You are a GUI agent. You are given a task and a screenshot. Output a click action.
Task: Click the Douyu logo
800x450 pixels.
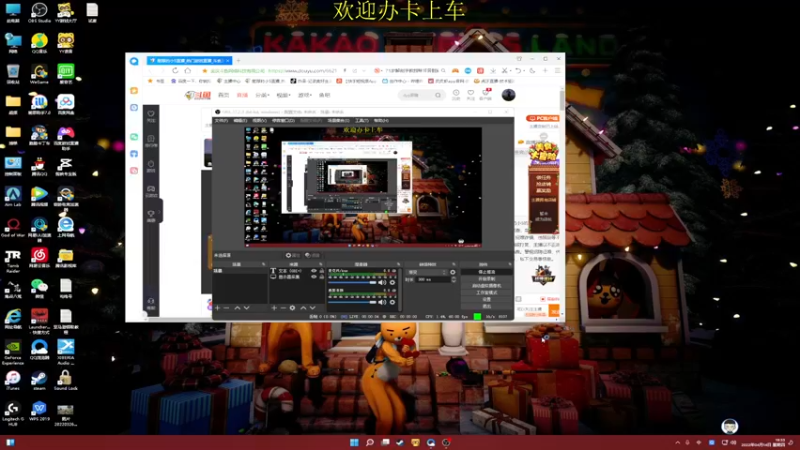coord(197,95)
